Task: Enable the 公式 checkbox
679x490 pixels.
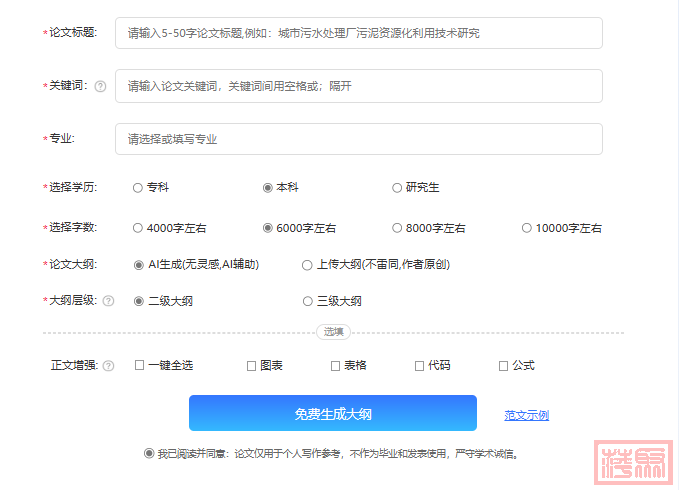Action: [504, 366]
